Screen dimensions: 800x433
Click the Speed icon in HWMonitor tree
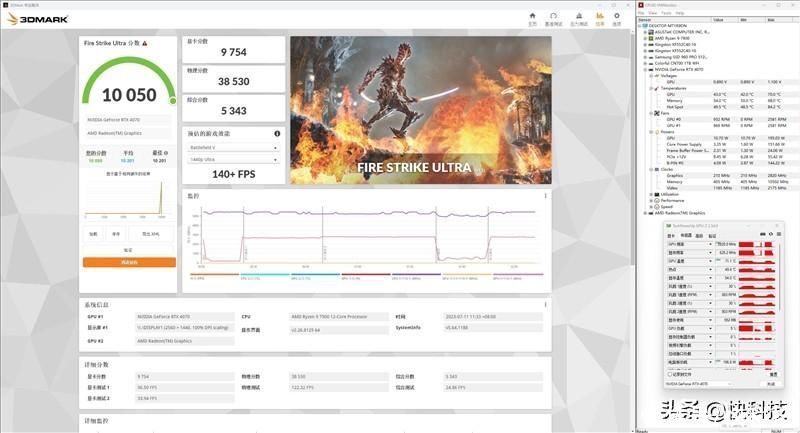click(x=657, y=207)
